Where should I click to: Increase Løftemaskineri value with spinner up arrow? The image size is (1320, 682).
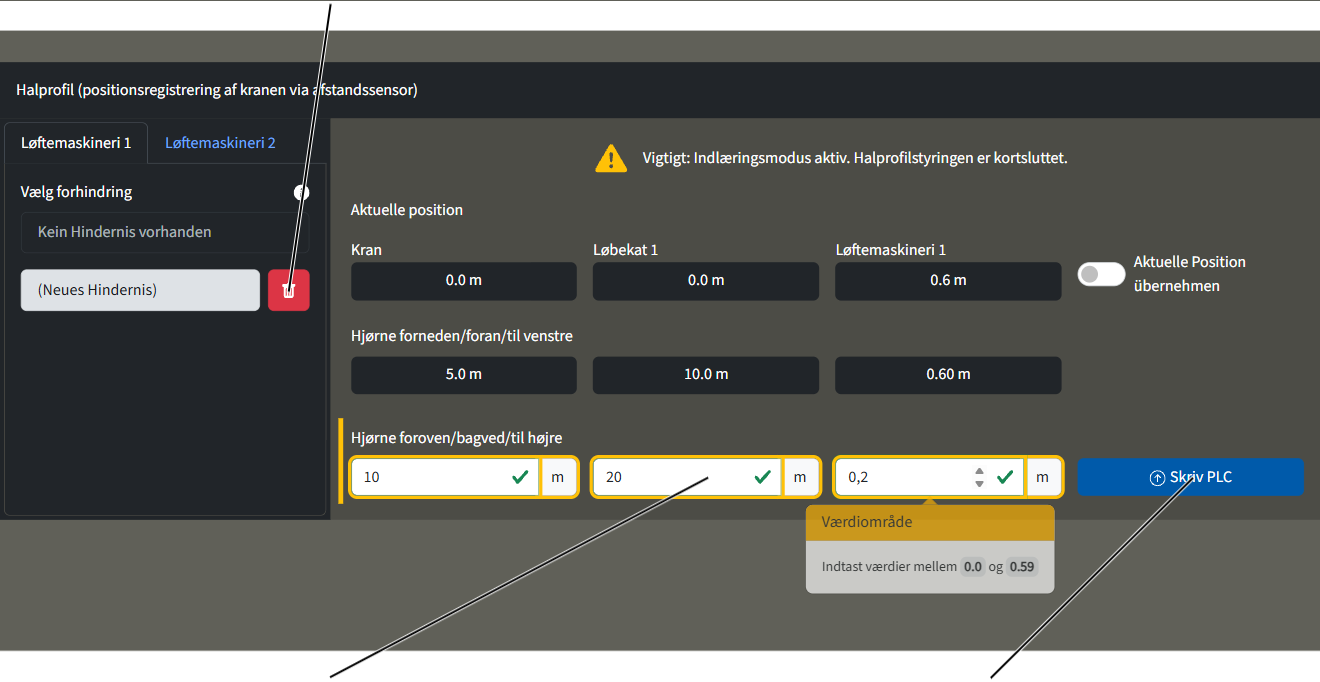[x=979, y=471]
